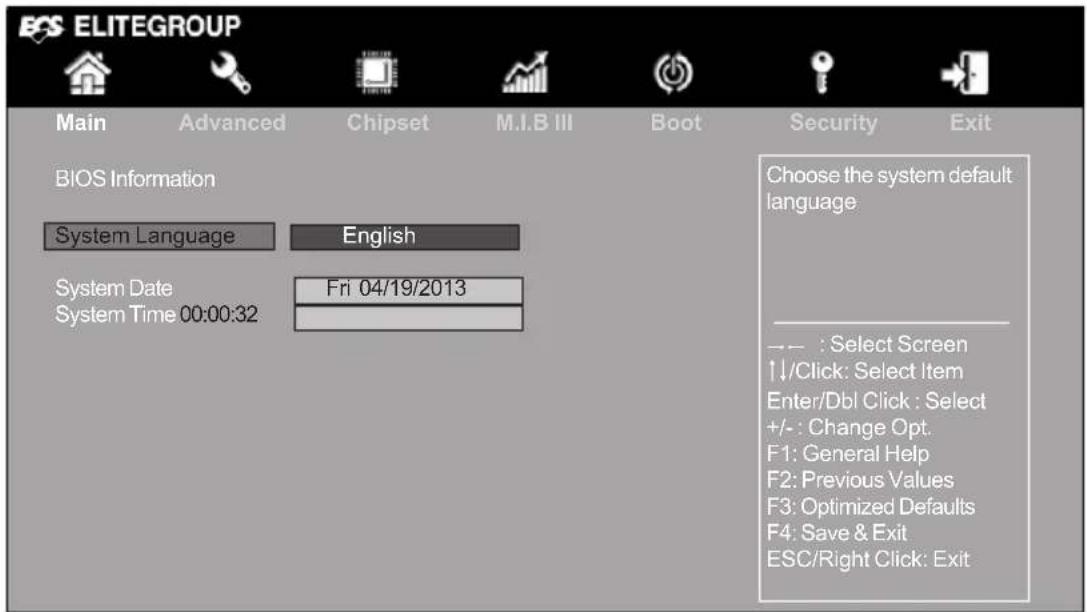1087x612 pixels.
Task: Open the M.I.B III tab label
Action: 534,123
